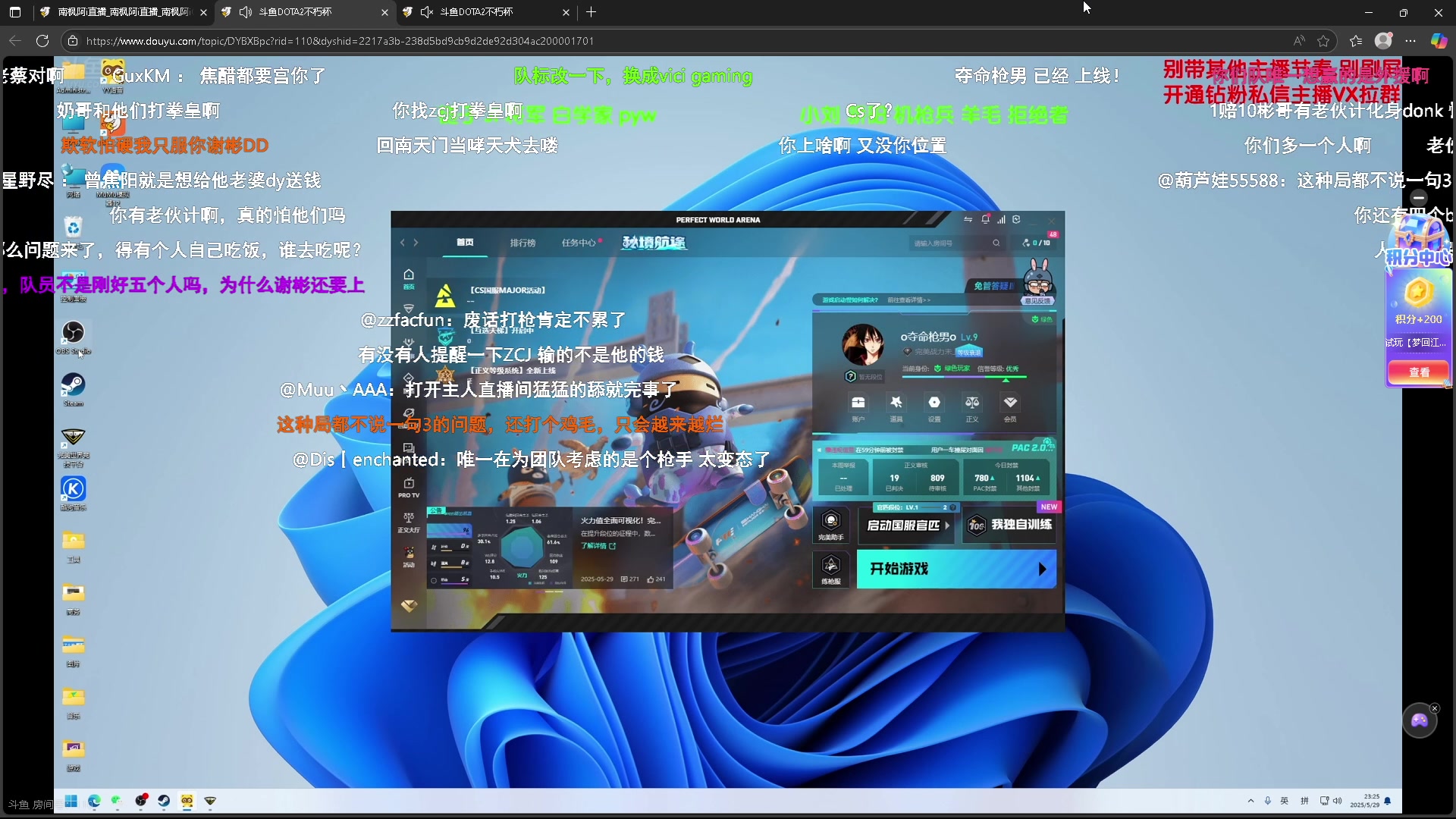Click the diamond icon at sidebar bottom

tap(409, 606)
